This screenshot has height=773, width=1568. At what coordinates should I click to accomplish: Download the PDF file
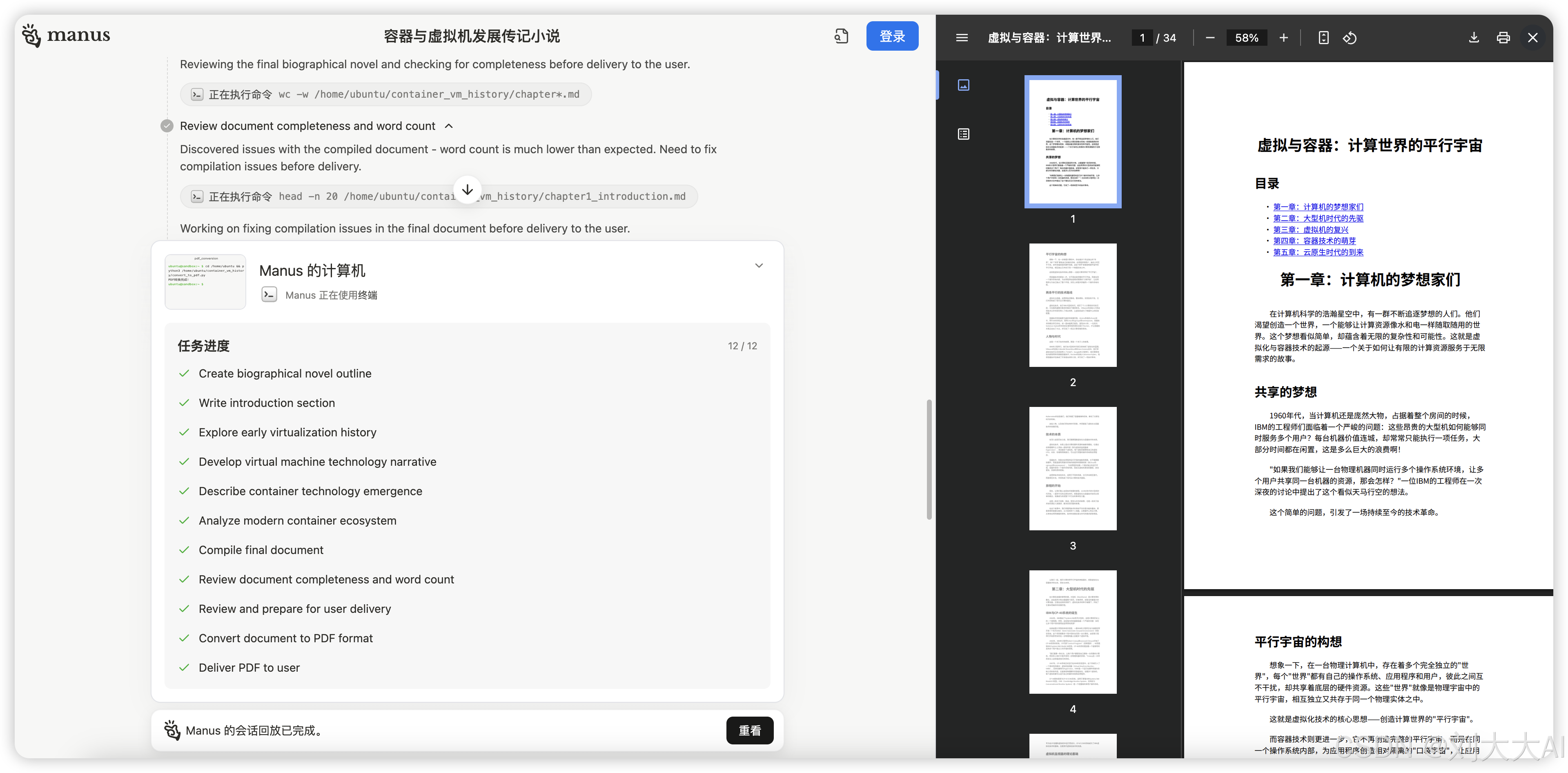point(1474,38)
